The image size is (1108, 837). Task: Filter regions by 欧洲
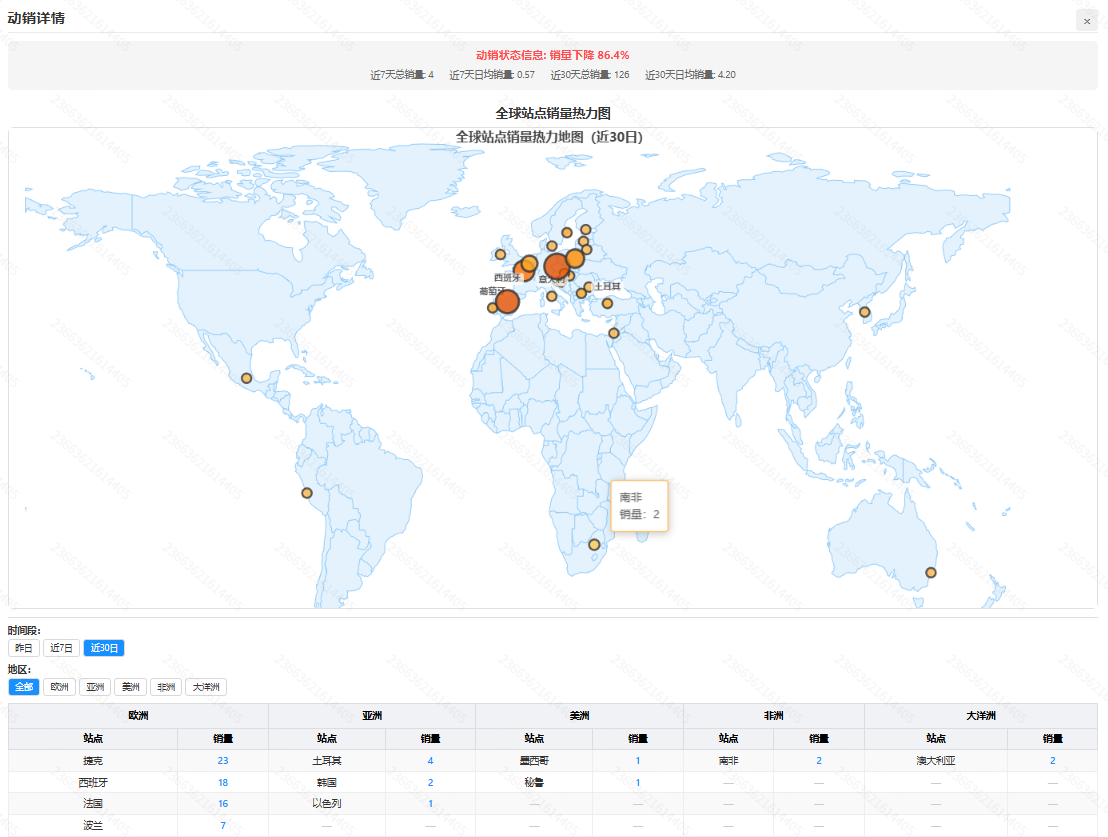(x=60, y=687)
